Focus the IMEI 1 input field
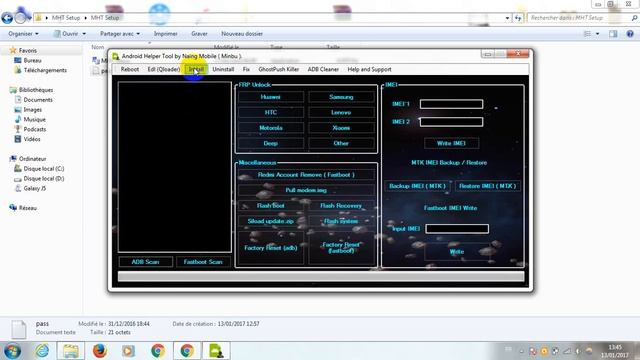This screenshot has width=640, height=360. coord(451,104)
